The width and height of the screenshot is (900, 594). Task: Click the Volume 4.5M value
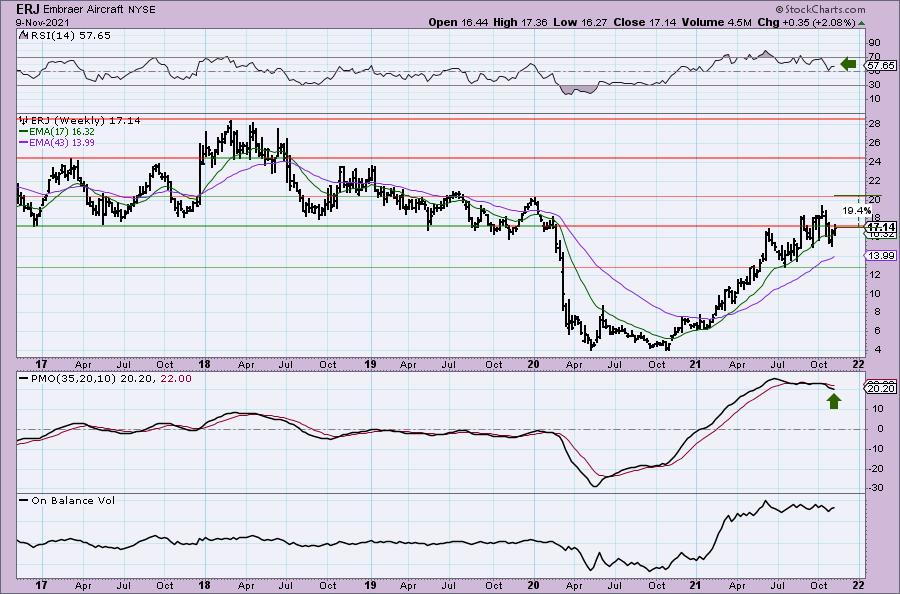[x=717, y=22]
